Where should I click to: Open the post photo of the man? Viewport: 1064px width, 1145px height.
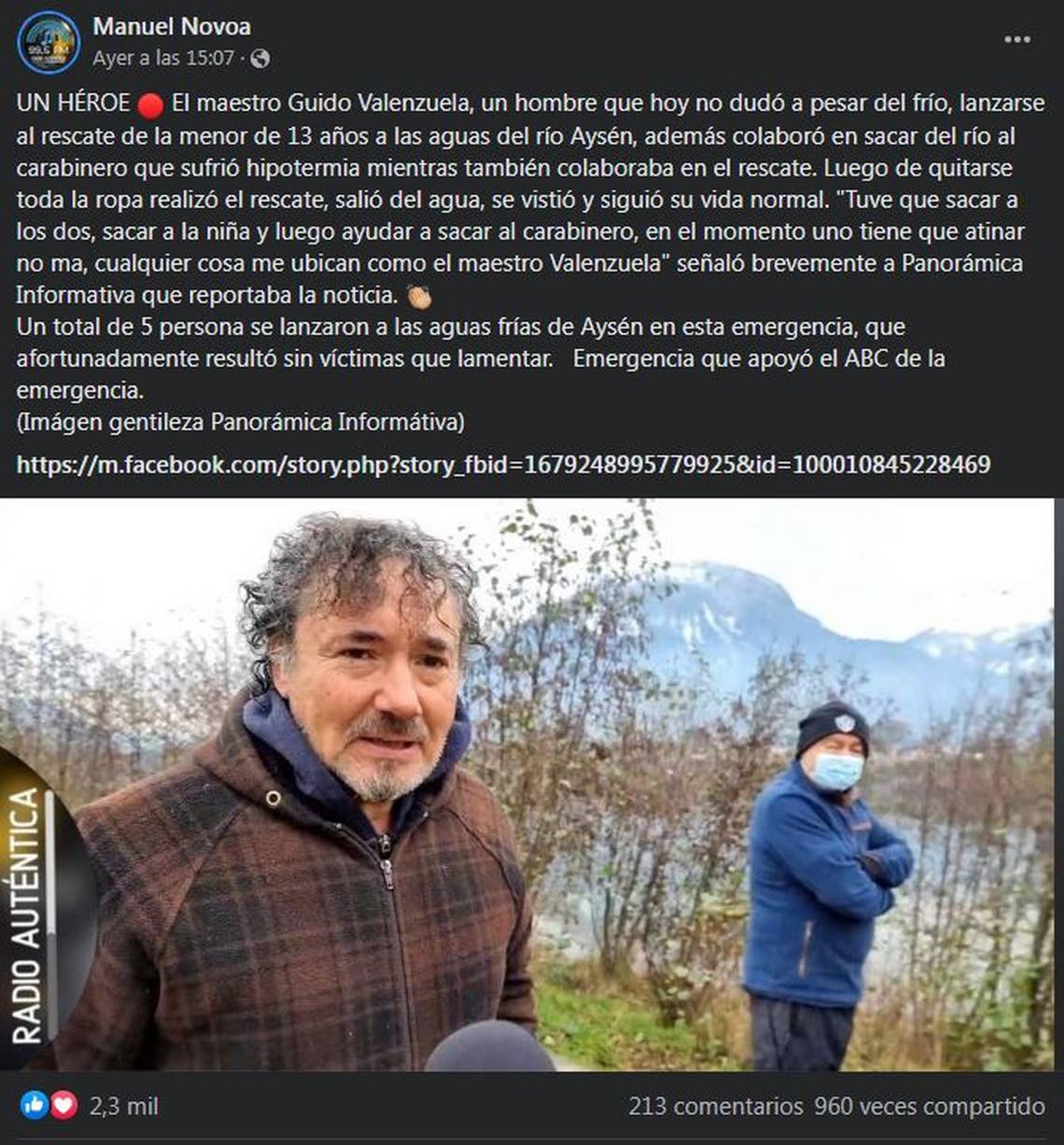tap(526, 785)
